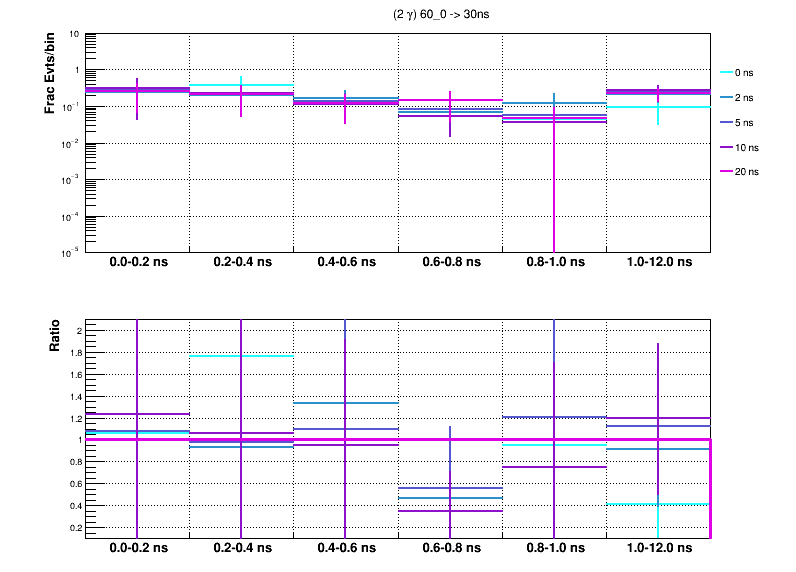
Task: Click '1.0-12.0 ns' label under top plot
Action: coord(659,262)
